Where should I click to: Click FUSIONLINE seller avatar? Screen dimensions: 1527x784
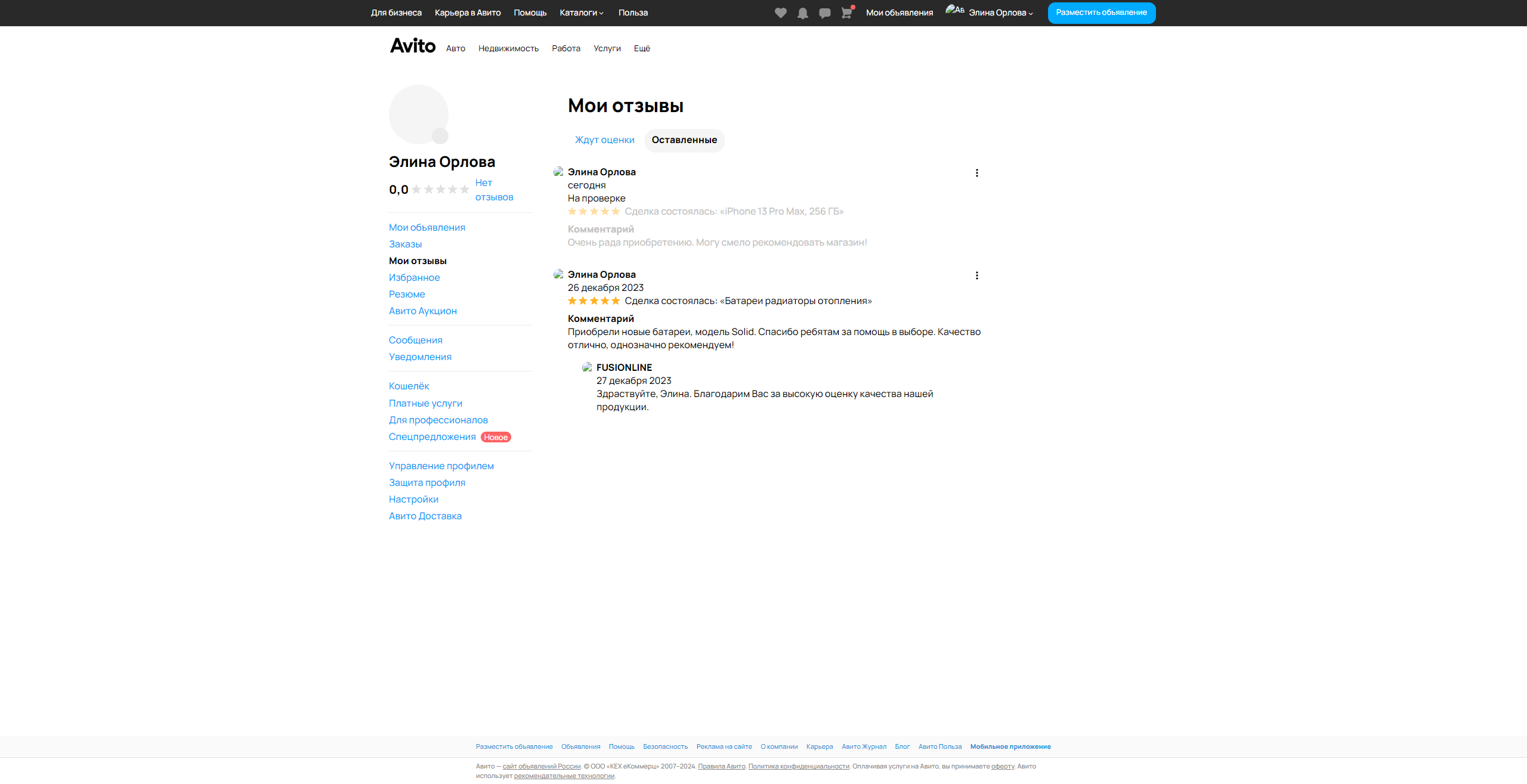(x=587, y=367)
